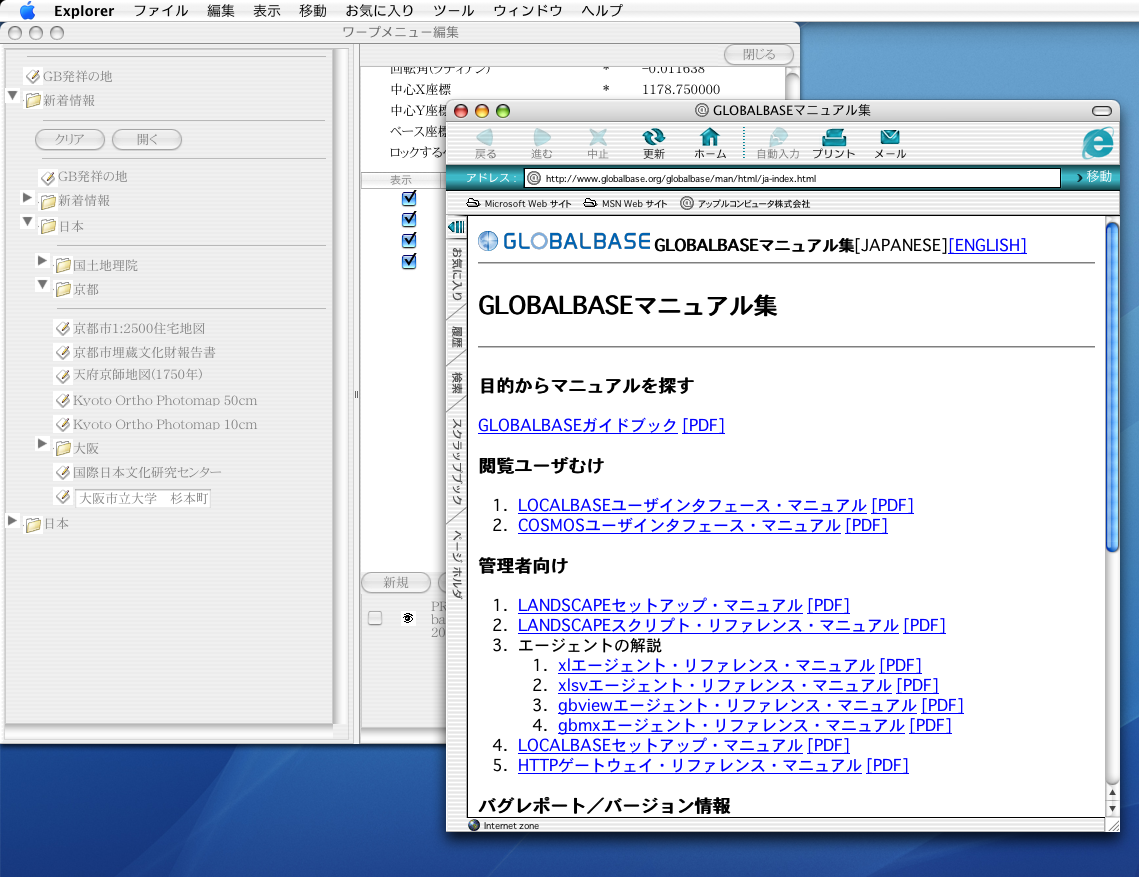Image resolution: width=1139 pixels, height=877 pixels.
Task: Click the Internet Explorer 'e' logo
Action: coord(1098,142)
